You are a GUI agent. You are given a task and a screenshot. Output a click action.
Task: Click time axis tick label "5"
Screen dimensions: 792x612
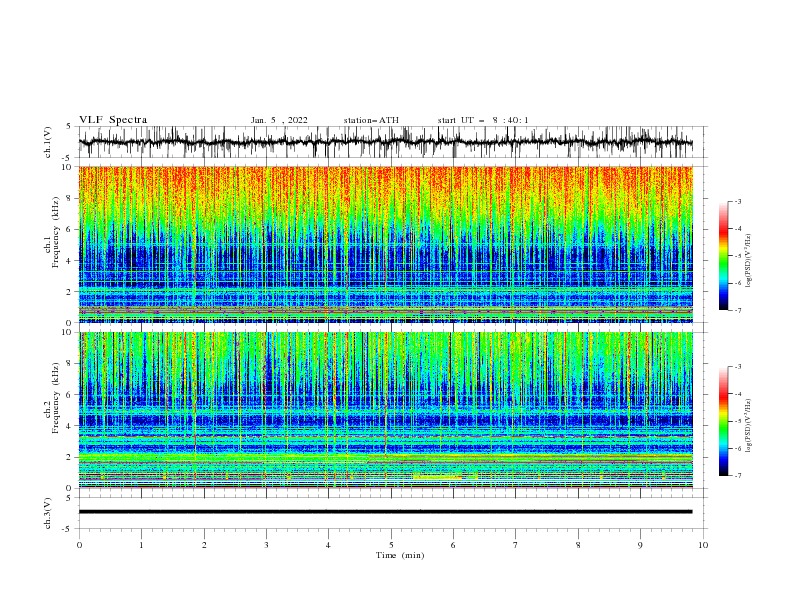pyautogui.click(x=391, y=545)
